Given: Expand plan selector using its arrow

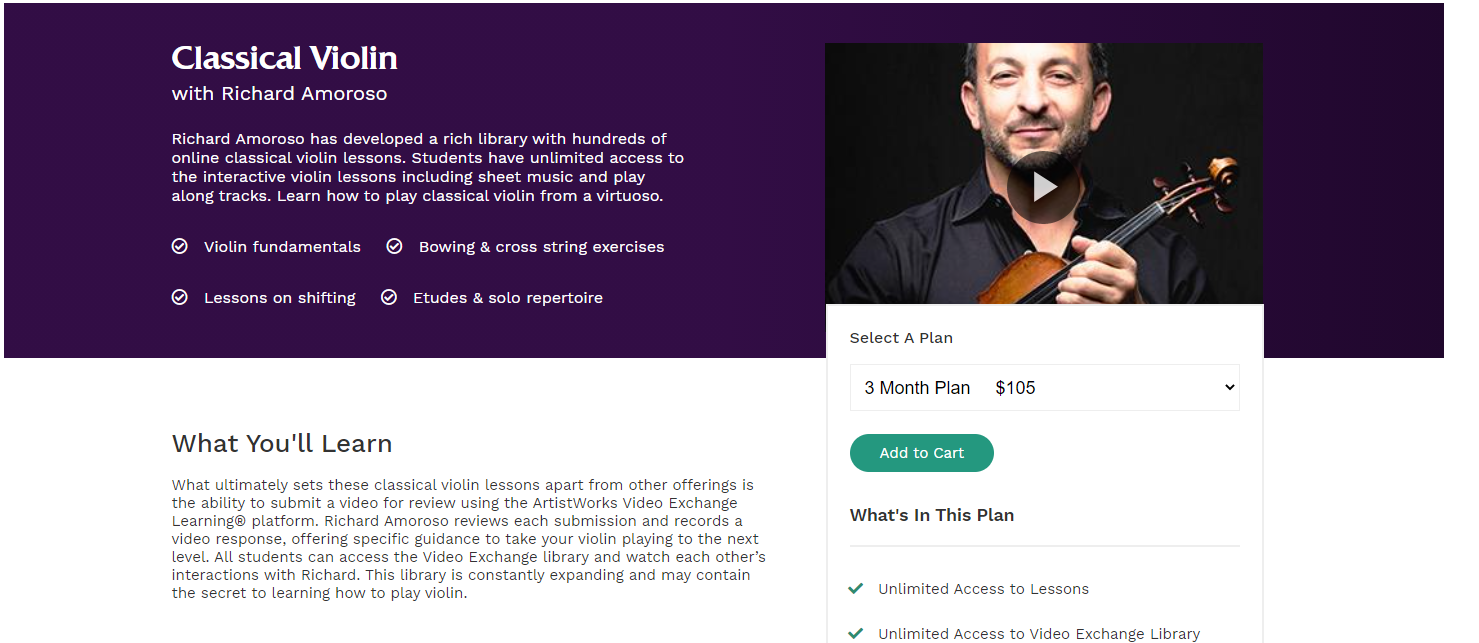Looking at the screenshot, I should pos(1229,388).
